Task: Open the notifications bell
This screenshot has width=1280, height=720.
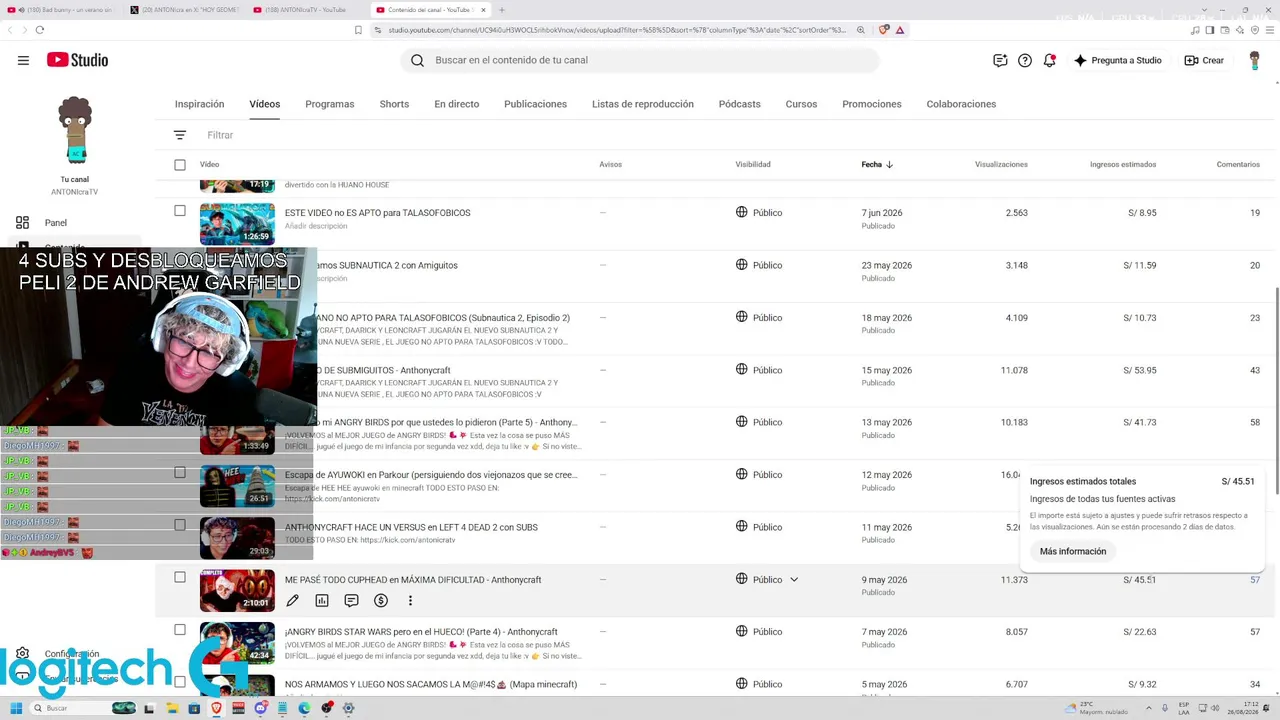Action: (1049, 60)
